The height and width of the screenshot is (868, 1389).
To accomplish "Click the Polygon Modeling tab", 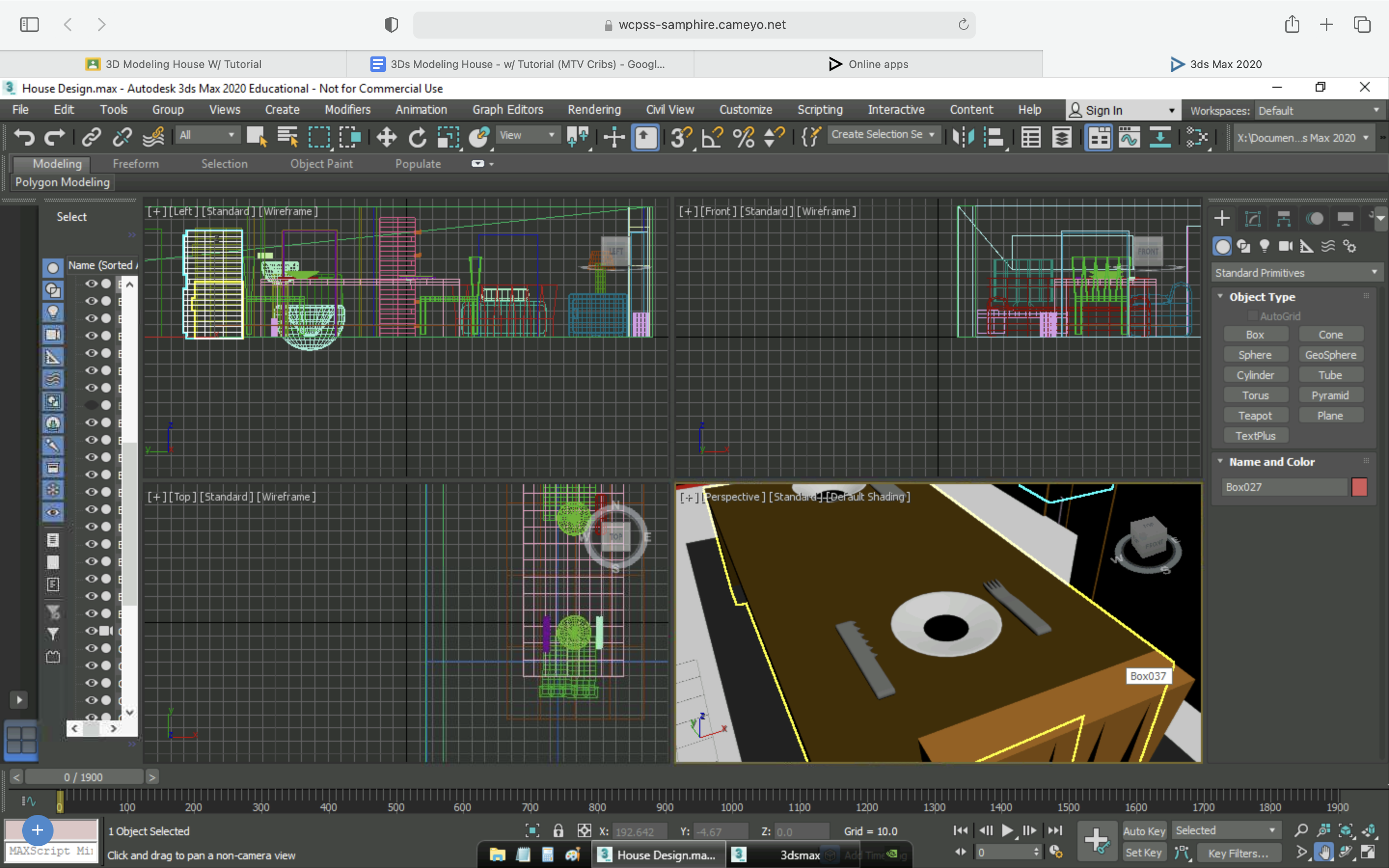I will (x=62, y=182).
